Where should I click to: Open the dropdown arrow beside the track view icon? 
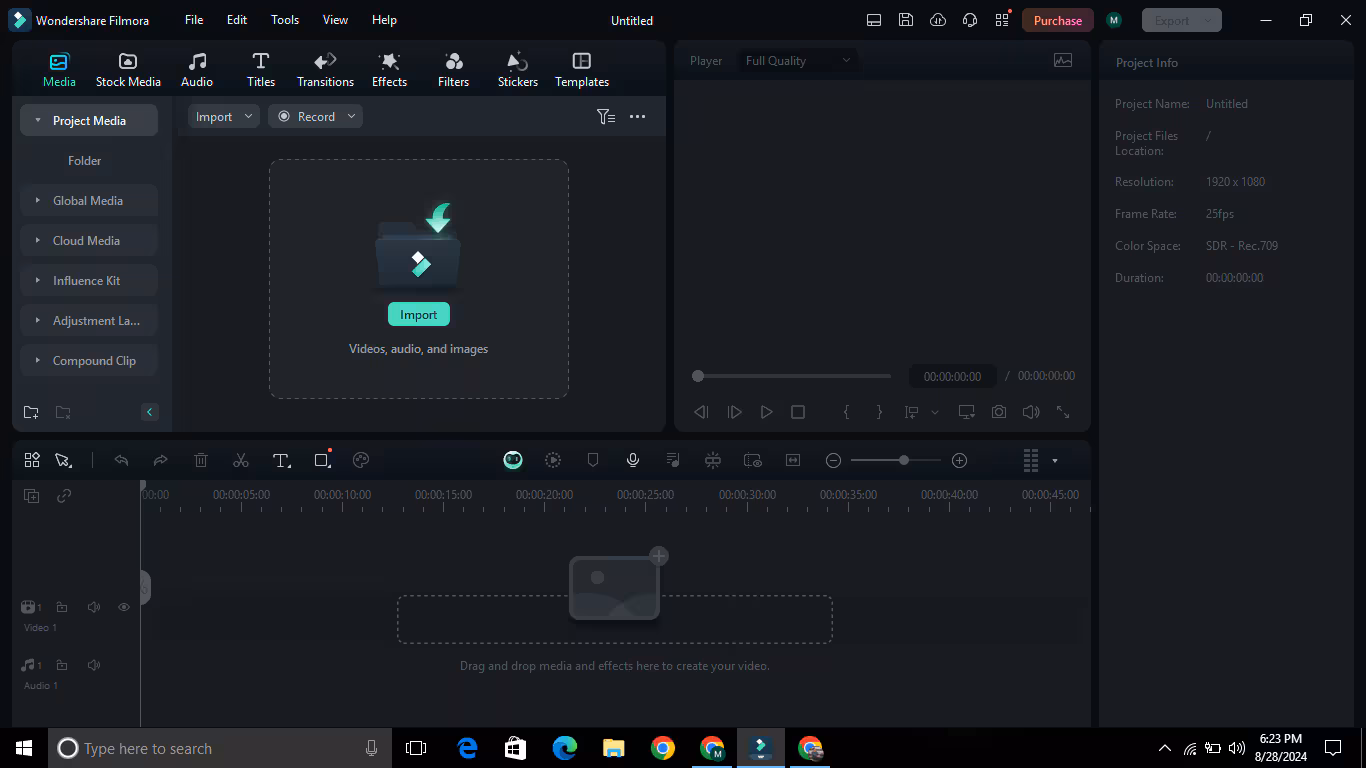(1055, 461)
